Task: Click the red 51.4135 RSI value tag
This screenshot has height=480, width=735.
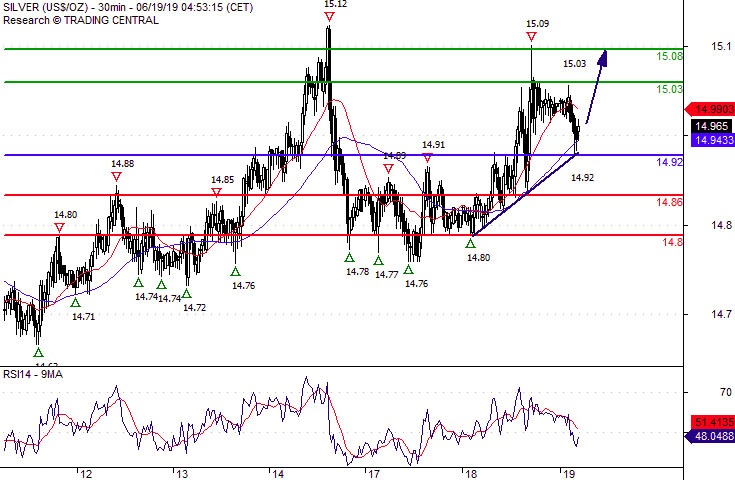Action: (712, 422)
